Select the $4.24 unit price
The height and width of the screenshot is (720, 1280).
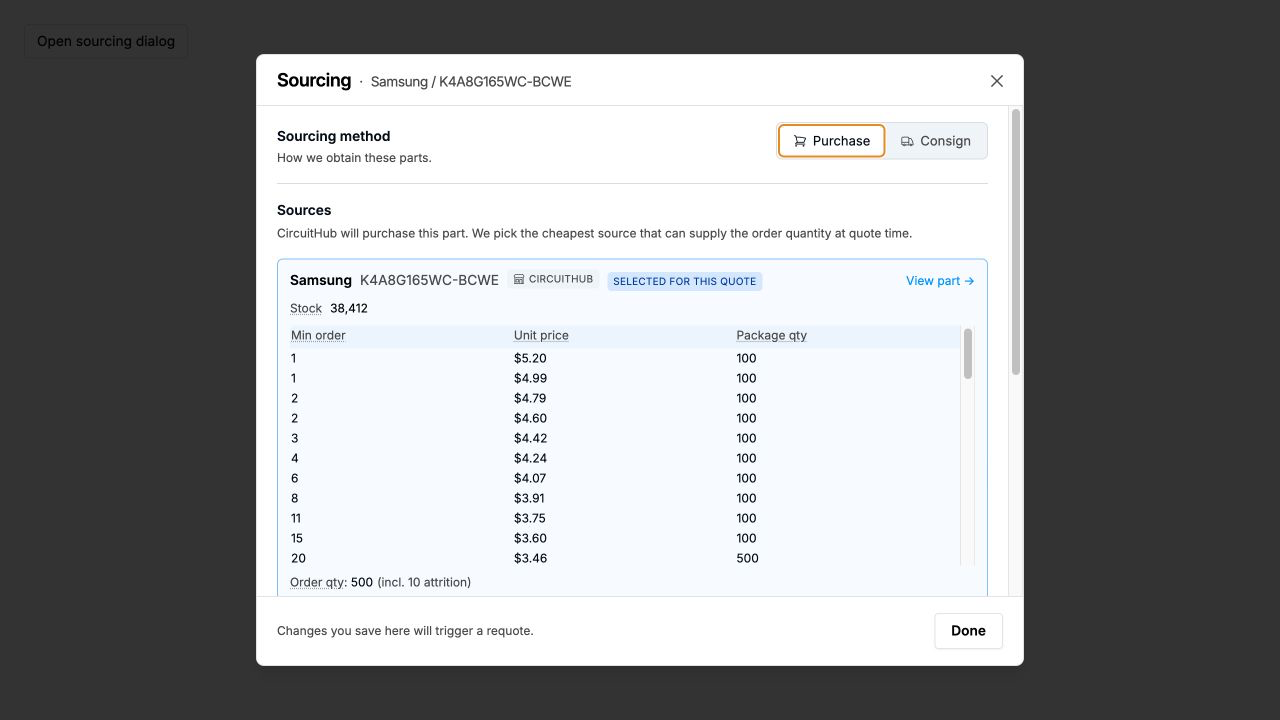click(530, 458)
